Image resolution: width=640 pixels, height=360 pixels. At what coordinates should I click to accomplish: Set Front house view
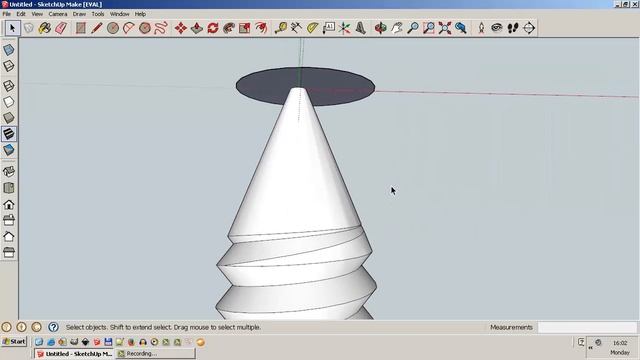click(9, 204)
